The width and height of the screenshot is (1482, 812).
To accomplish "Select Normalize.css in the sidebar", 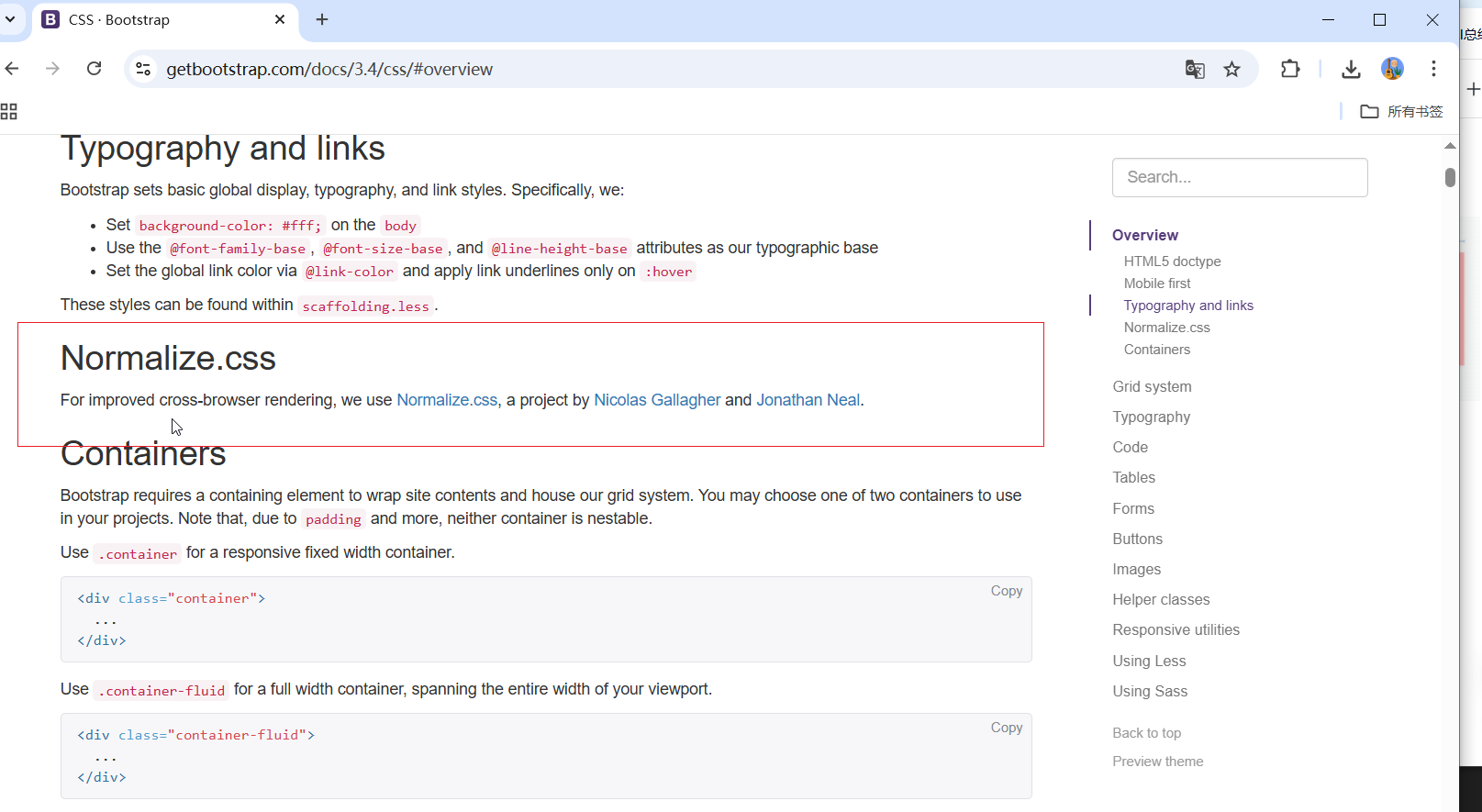I will point(1167,328).
